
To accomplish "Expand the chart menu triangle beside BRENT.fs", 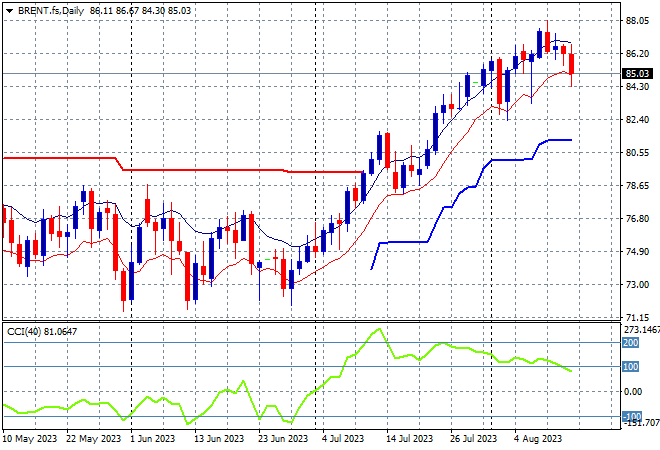I will (9, 11).
